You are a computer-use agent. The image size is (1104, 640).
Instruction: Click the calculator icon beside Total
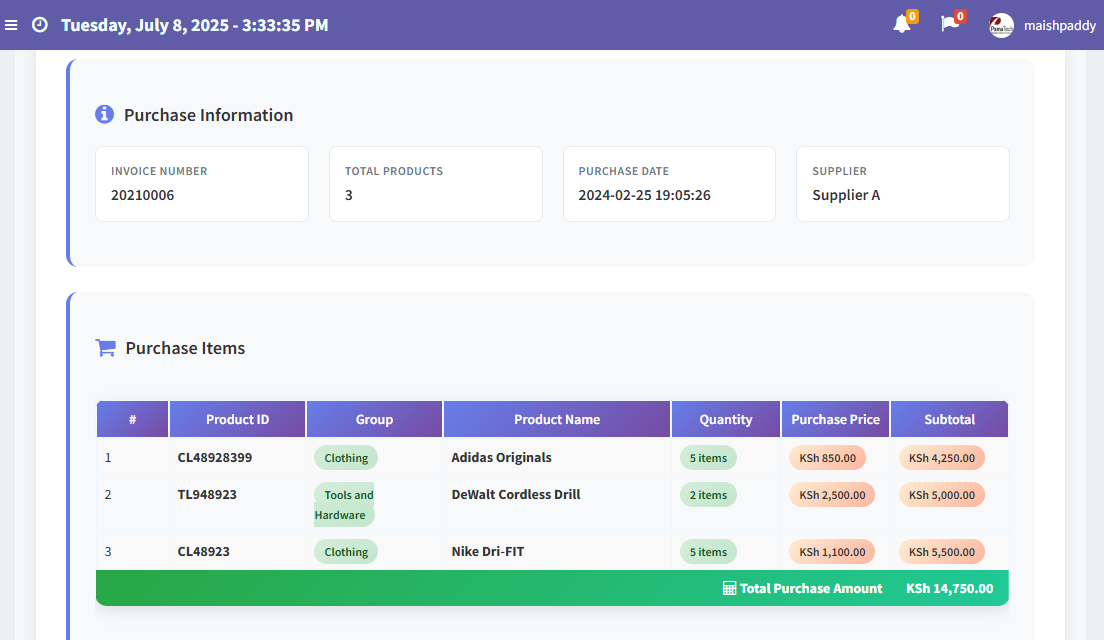pyautogui.click(x=729, y=588)
